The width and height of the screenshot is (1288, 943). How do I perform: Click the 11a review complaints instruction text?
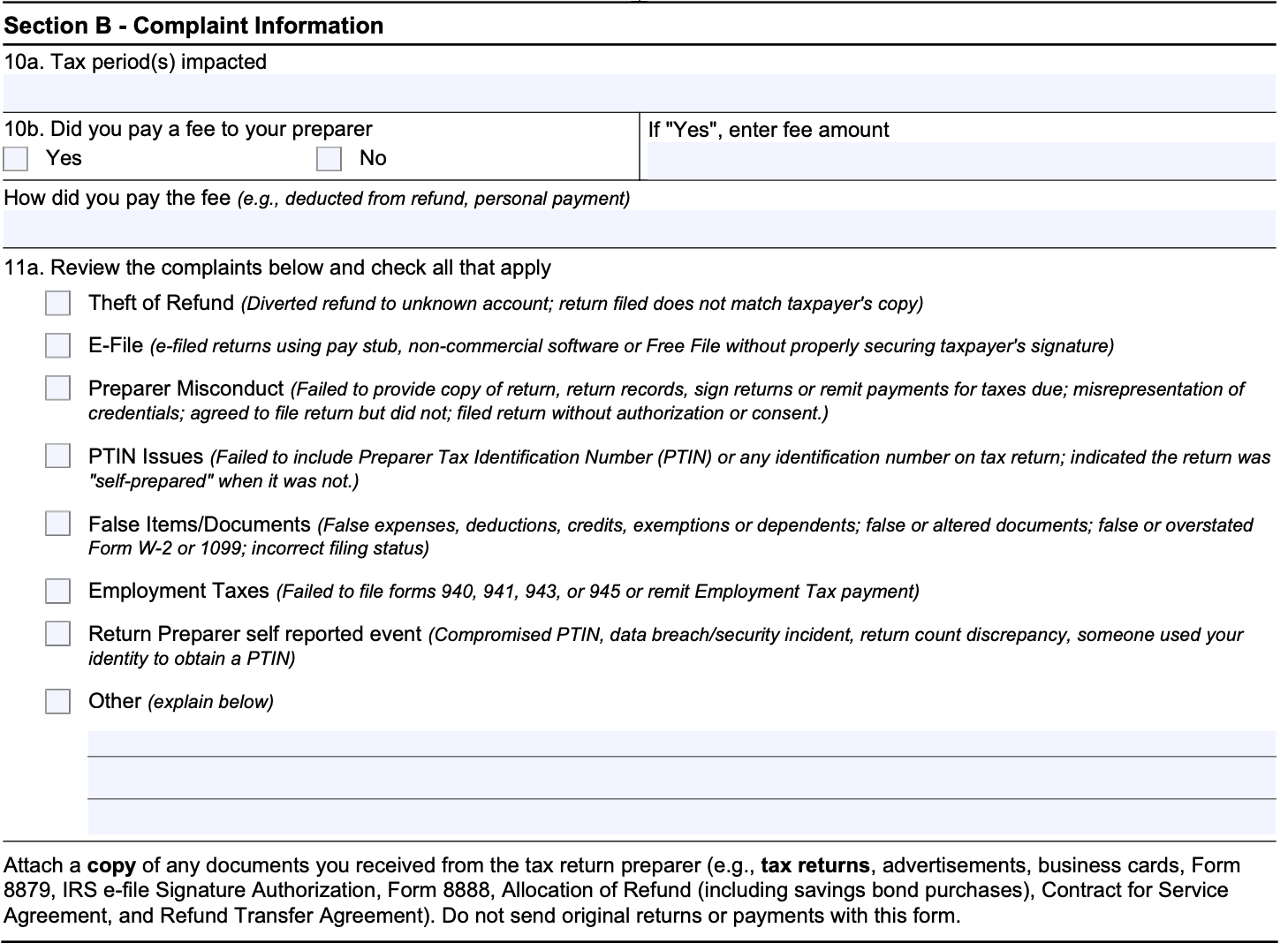coord(277,268)
